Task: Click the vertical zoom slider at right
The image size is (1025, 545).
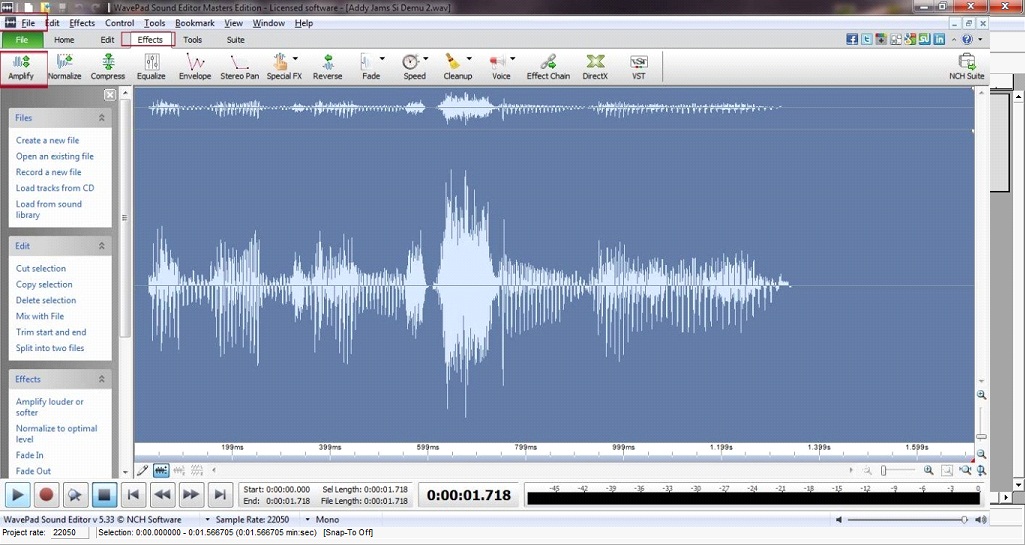Action: click(x=981, y=423)
